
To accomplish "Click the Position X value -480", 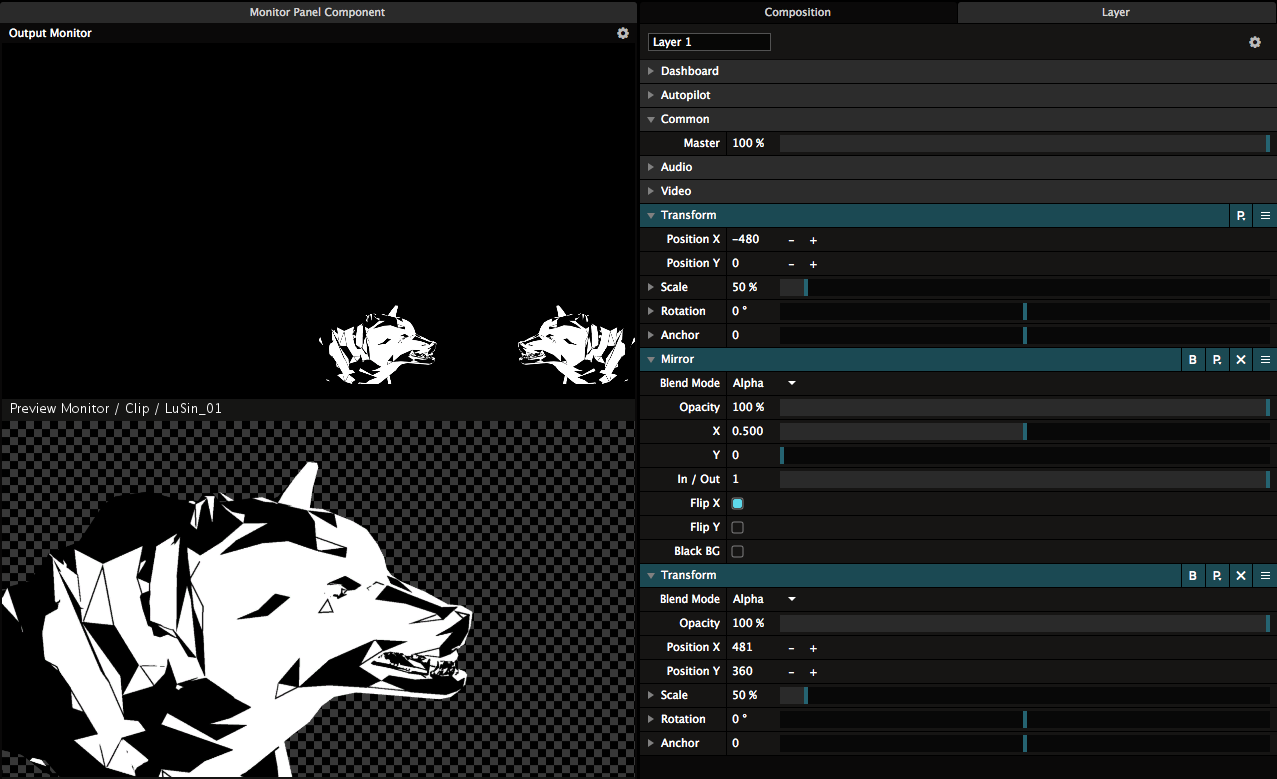I will [x=746, y=239].
